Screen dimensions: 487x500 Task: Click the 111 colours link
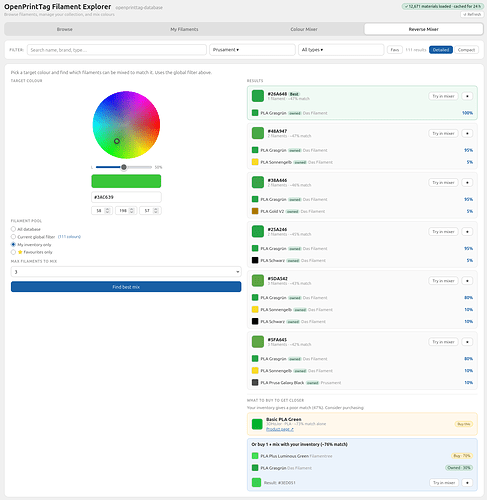click(x=69, y=237)
